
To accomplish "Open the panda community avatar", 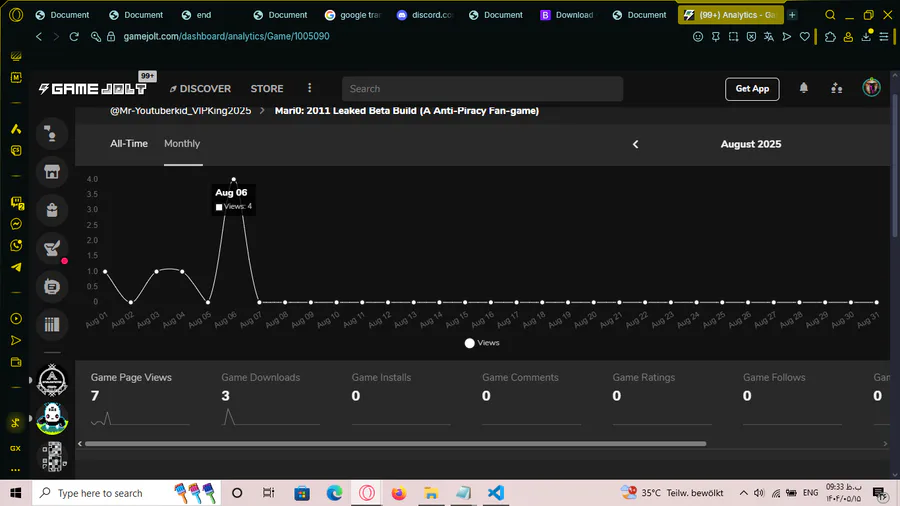I will coord(52,418).
